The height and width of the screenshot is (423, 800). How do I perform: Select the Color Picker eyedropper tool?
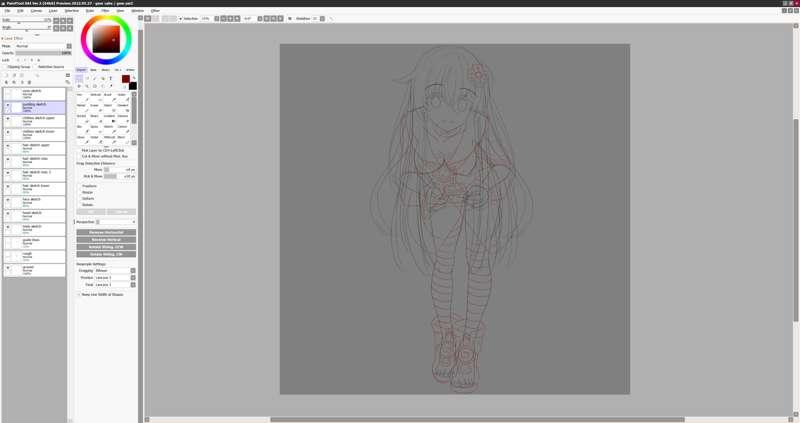(111, 86)
